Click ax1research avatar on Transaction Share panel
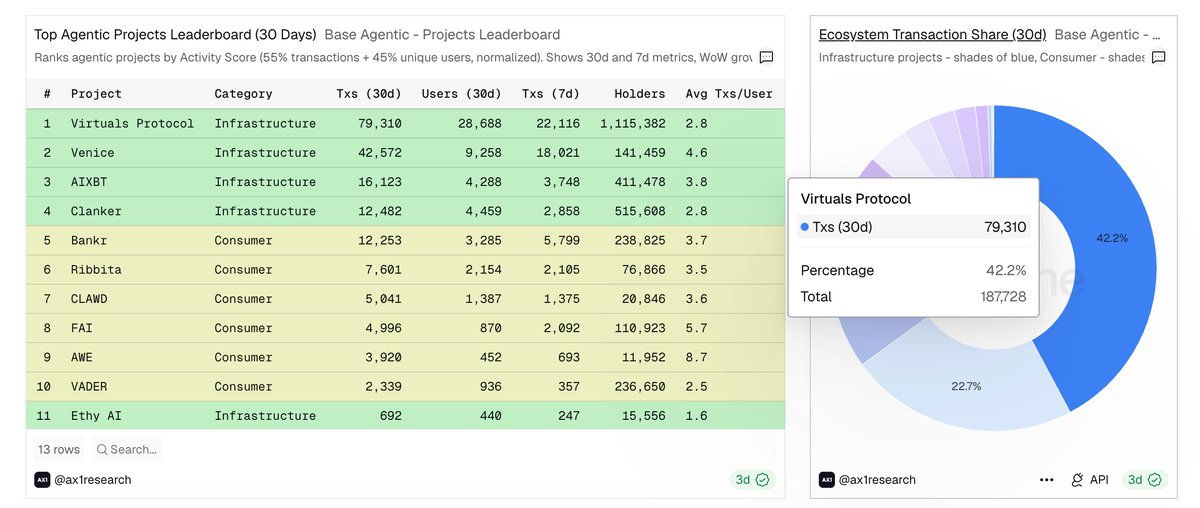Screen dimensions: 1200x508 click(x=826, y=480)
